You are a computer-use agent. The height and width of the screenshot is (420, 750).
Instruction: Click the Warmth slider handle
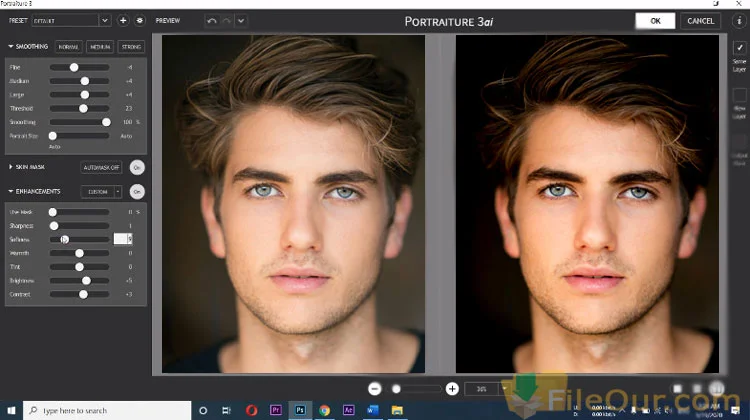(79, 253)
